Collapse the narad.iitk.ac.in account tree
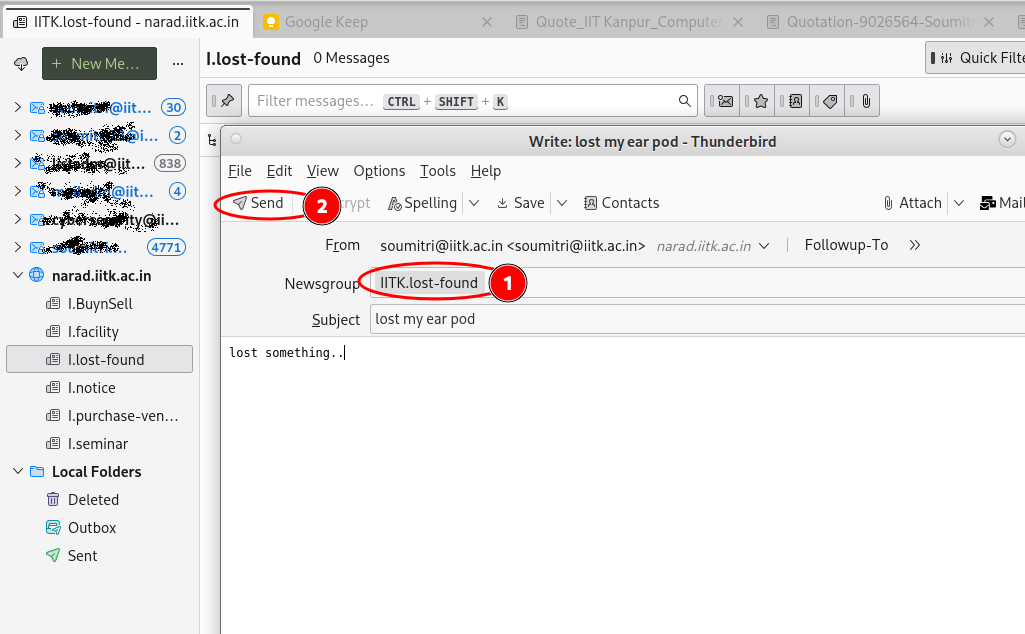 [17, 276]
